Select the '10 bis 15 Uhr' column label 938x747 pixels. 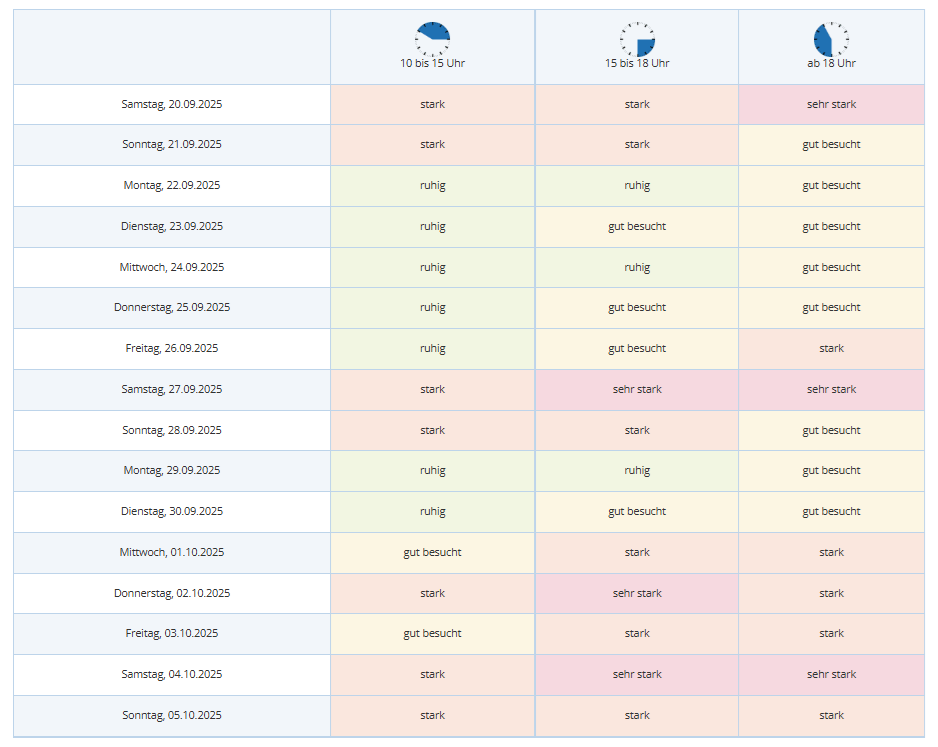(432, 63)
